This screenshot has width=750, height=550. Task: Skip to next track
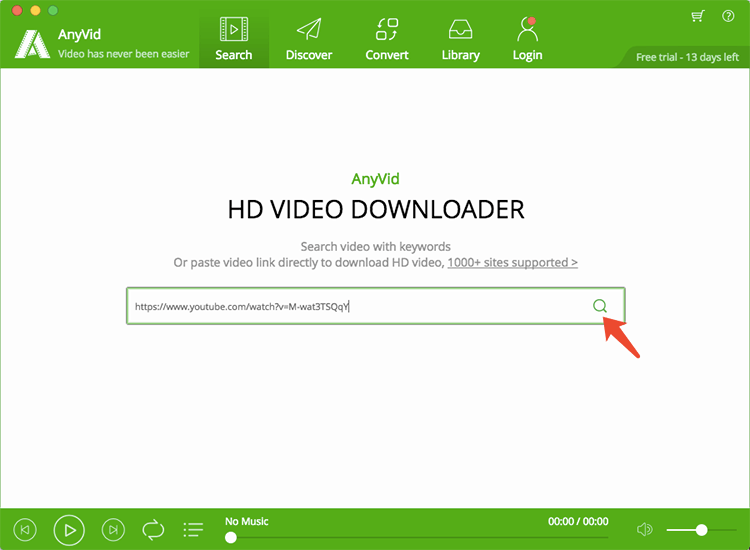(x=113, y=530)
